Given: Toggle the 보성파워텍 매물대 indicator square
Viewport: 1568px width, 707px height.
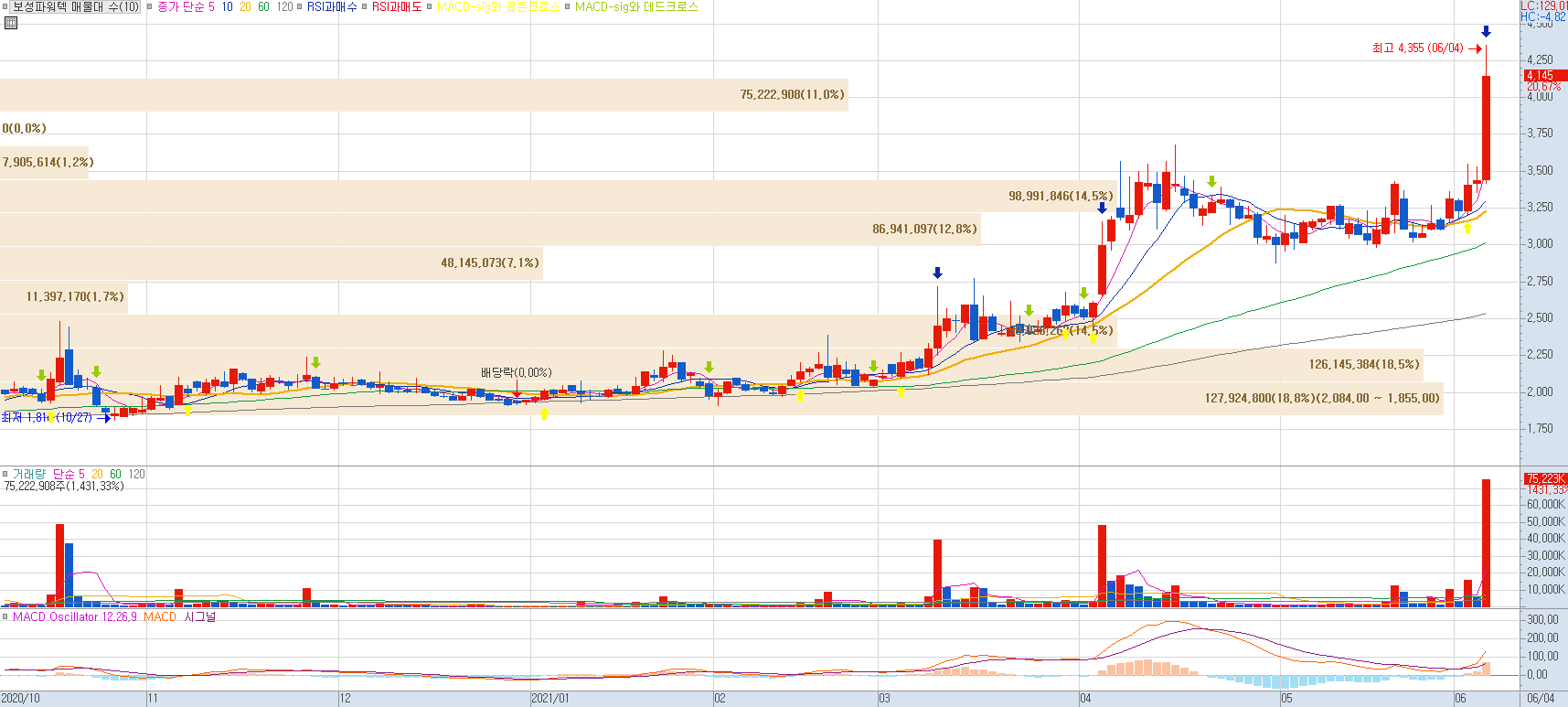Looking at the screenshot, I should pyautogui.click(x=5, y=6).
